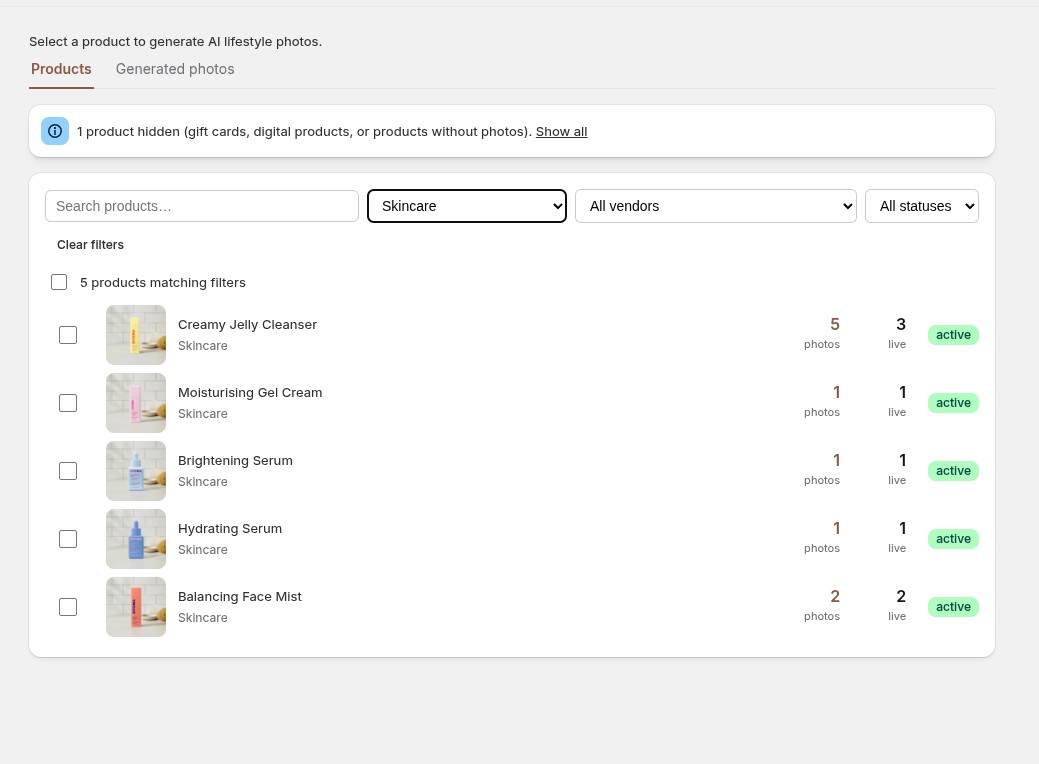Expand the All vendors dropdown
The height and width of the screenshot is (764, 1039).
(x=716, y=206)
